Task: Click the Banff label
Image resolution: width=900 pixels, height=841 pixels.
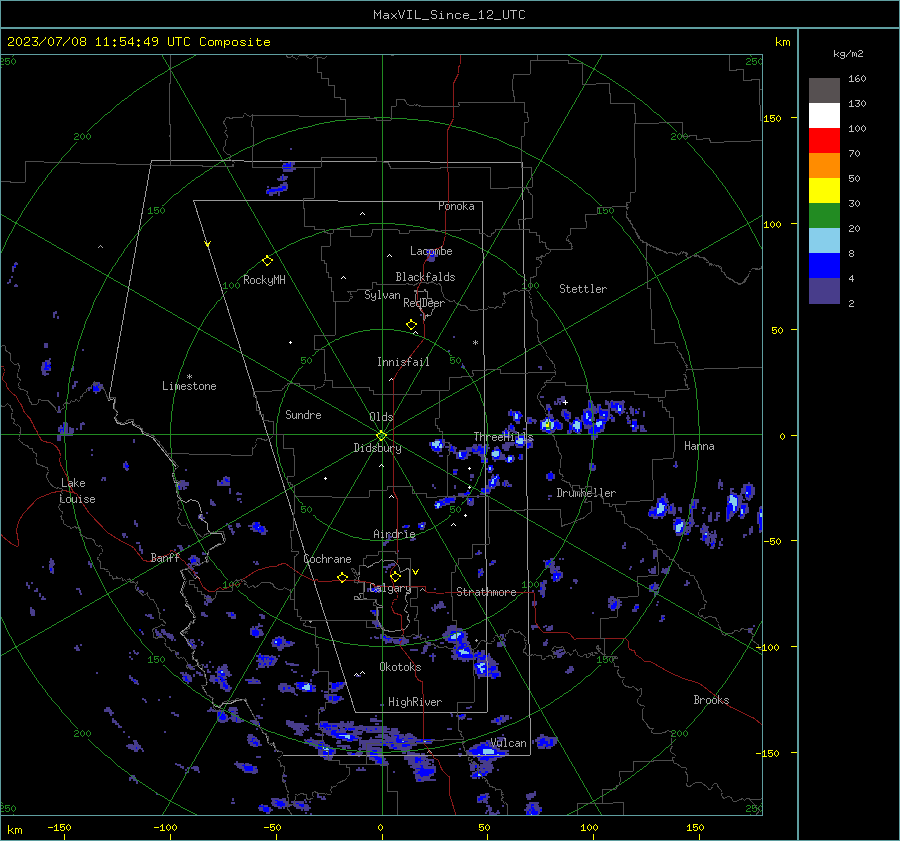Action: coord(165,558)
